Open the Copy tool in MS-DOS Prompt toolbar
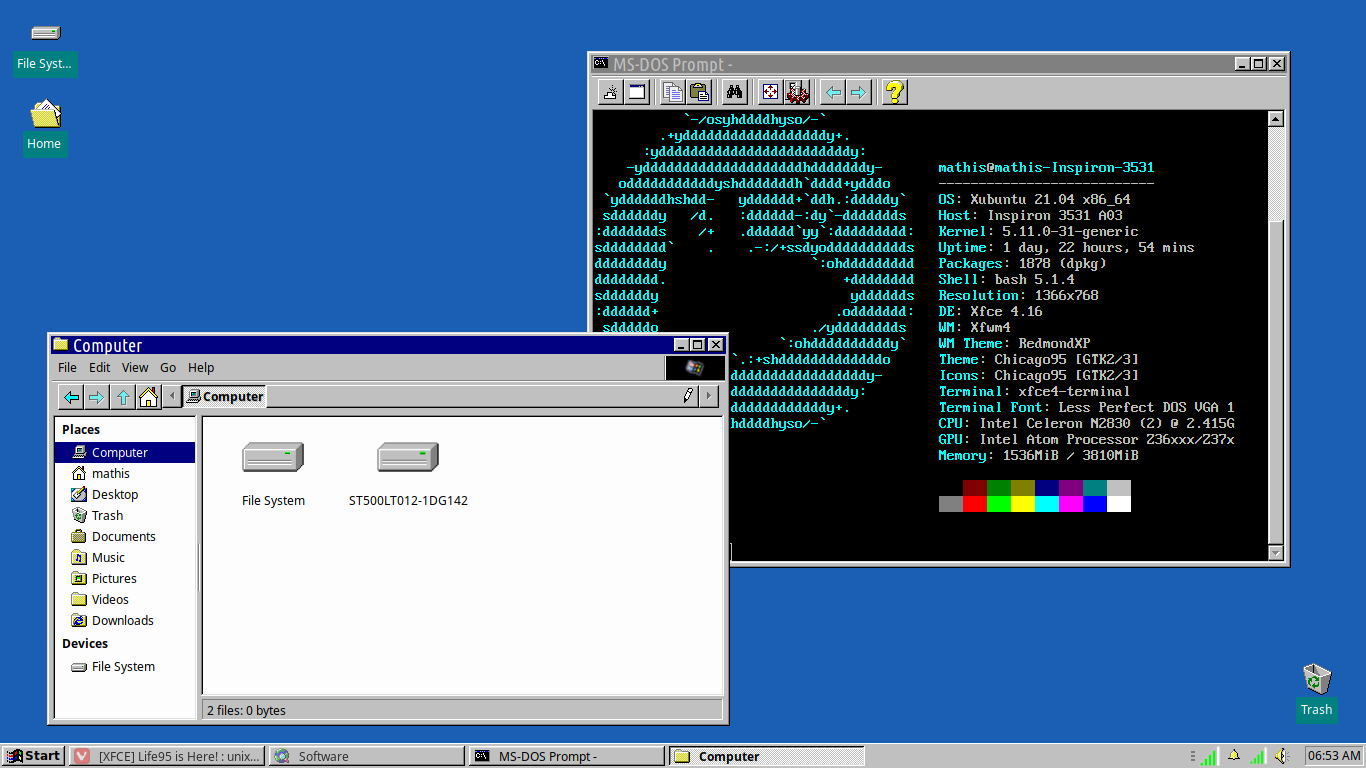 (672, 91)
